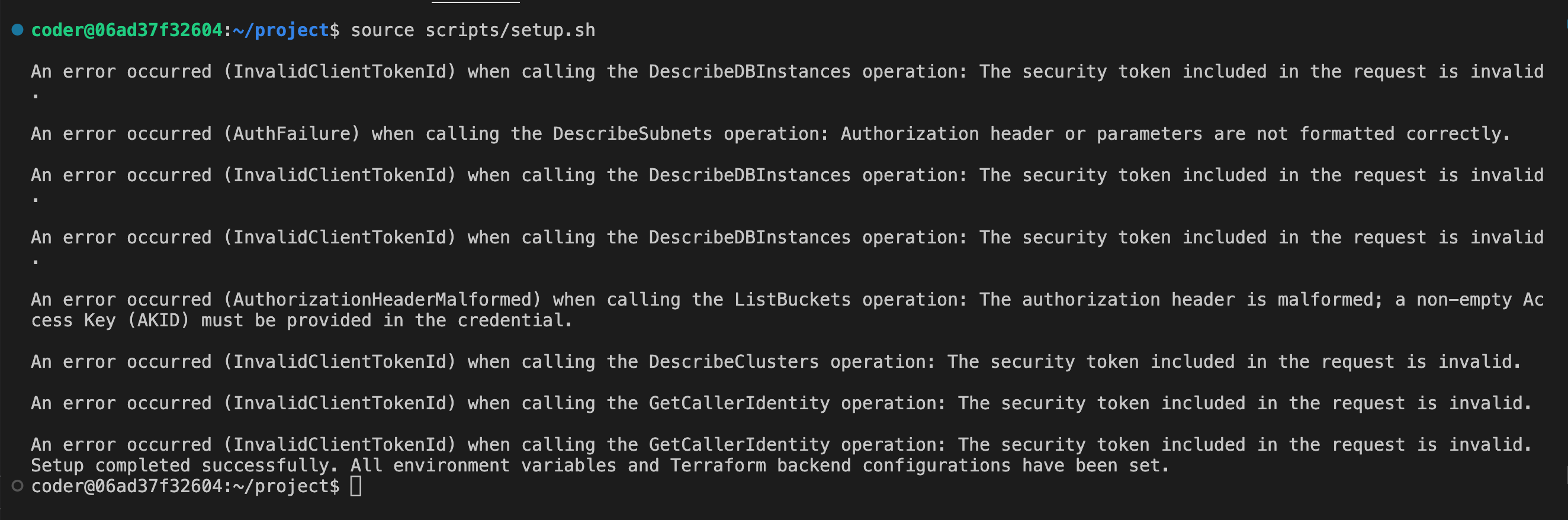Click the word 'credential.' in output
The height and width of the screenshot is (520, 1568).
click(x=515, y=320)
